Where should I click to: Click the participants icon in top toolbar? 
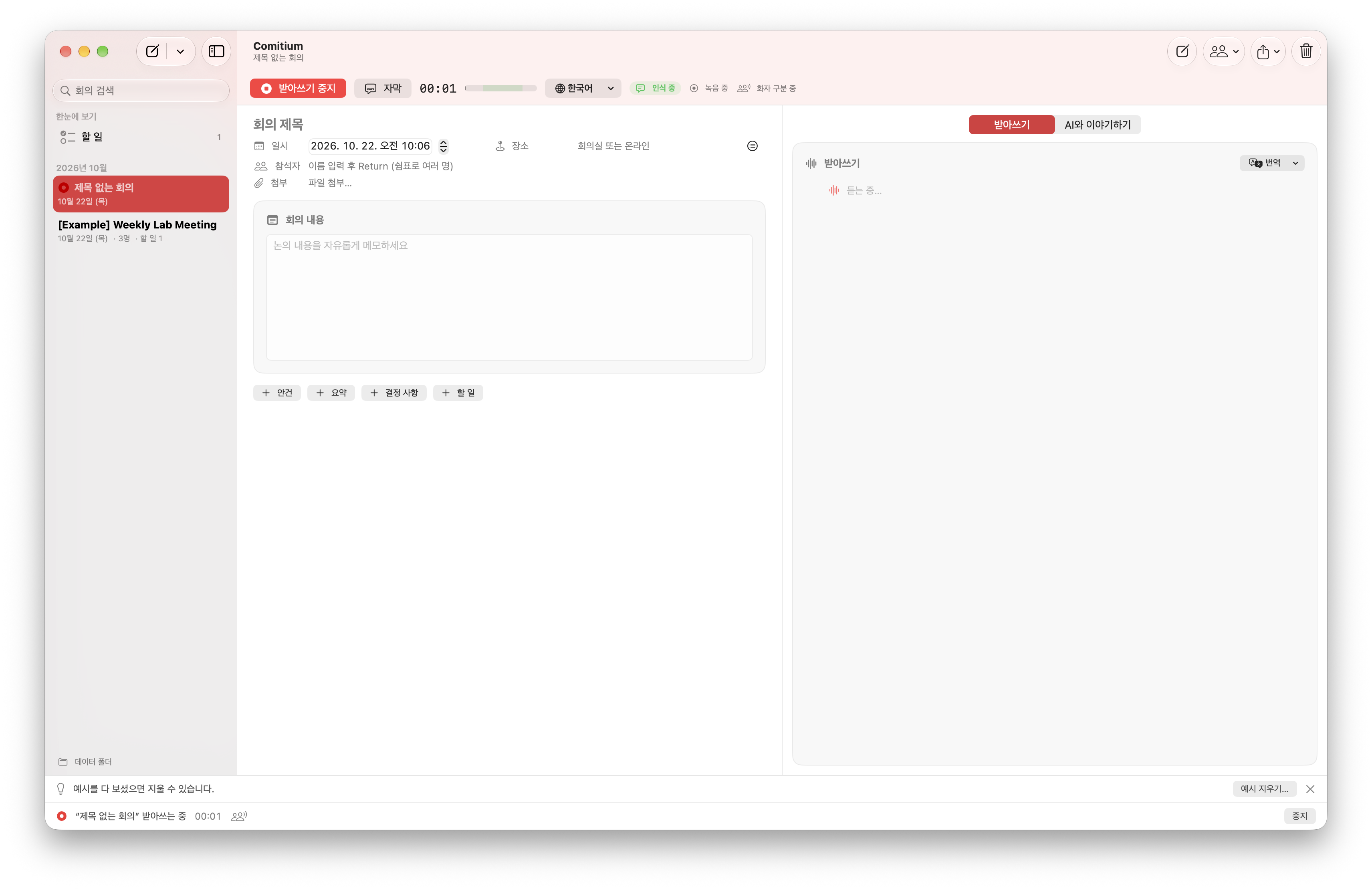1223,51
